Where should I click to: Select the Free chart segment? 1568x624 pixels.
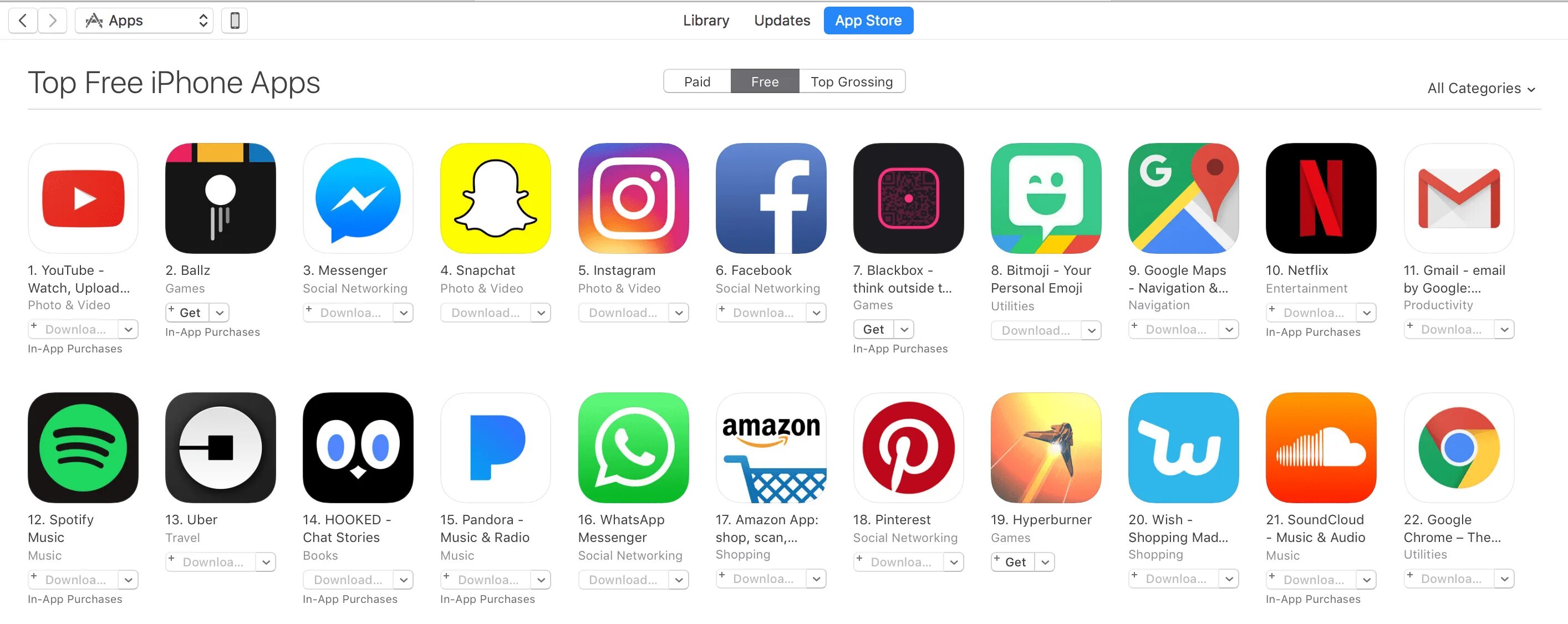coord(765,81)
